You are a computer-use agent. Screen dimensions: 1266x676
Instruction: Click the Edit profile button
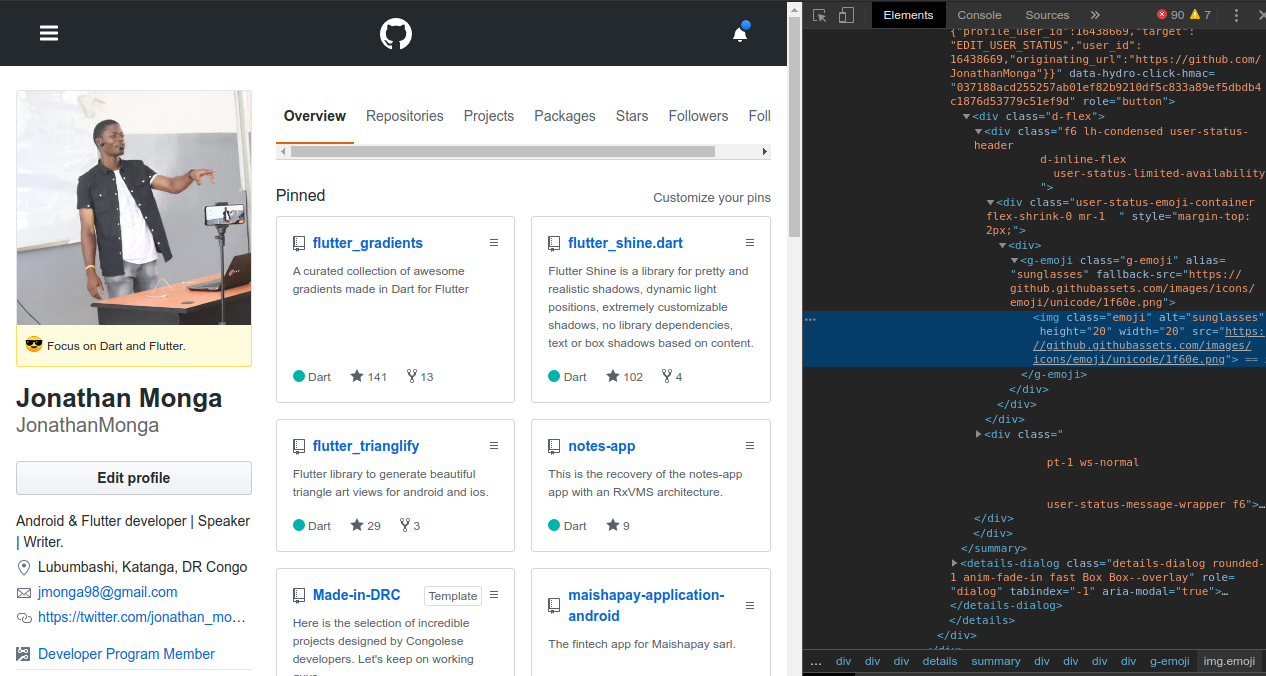tap(134, 478)
